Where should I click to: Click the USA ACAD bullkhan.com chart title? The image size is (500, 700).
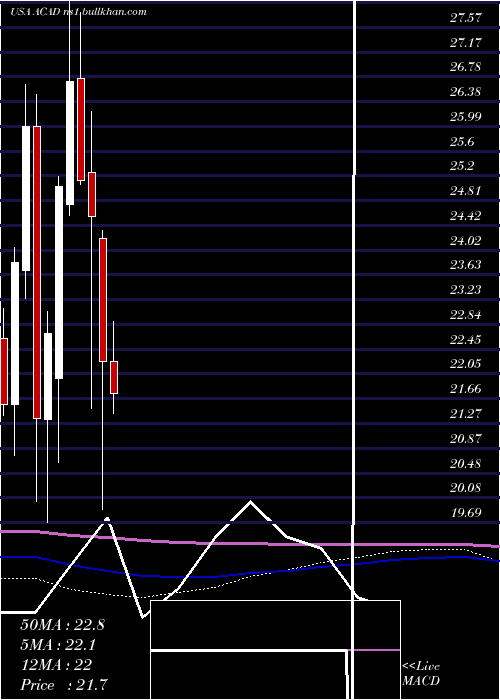(x=79, y=12)
